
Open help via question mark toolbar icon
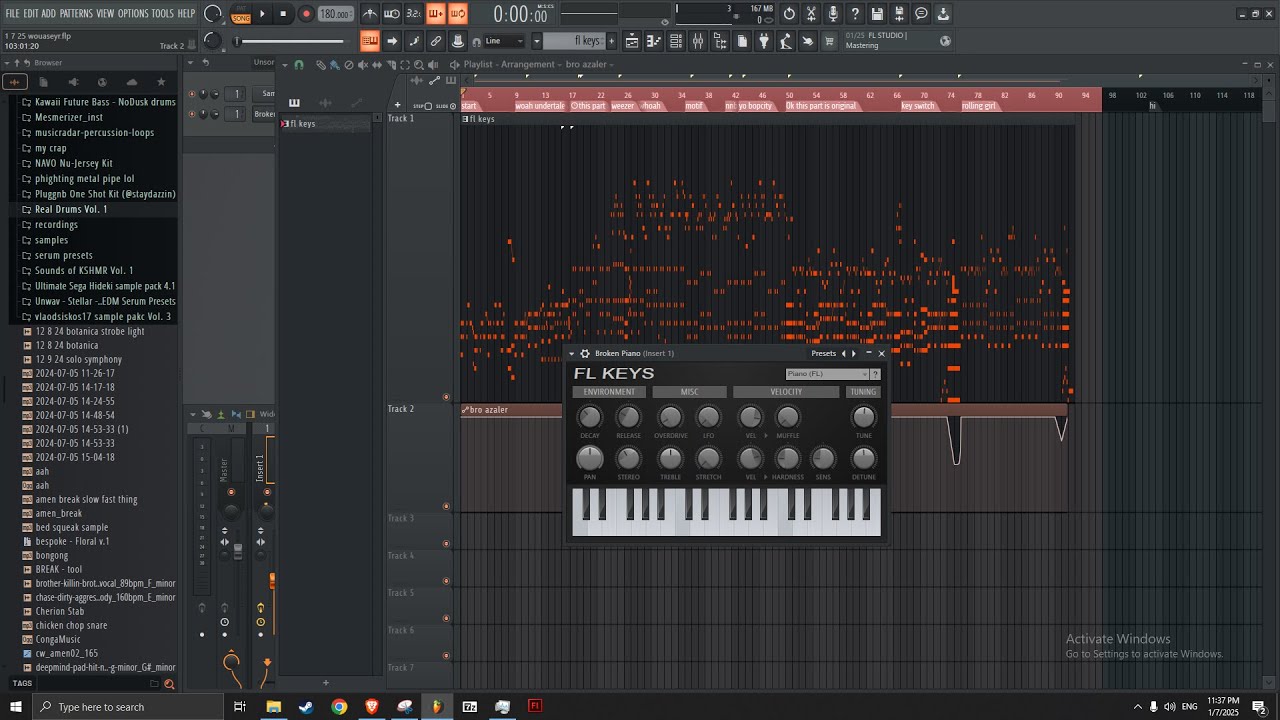(855, 14)
